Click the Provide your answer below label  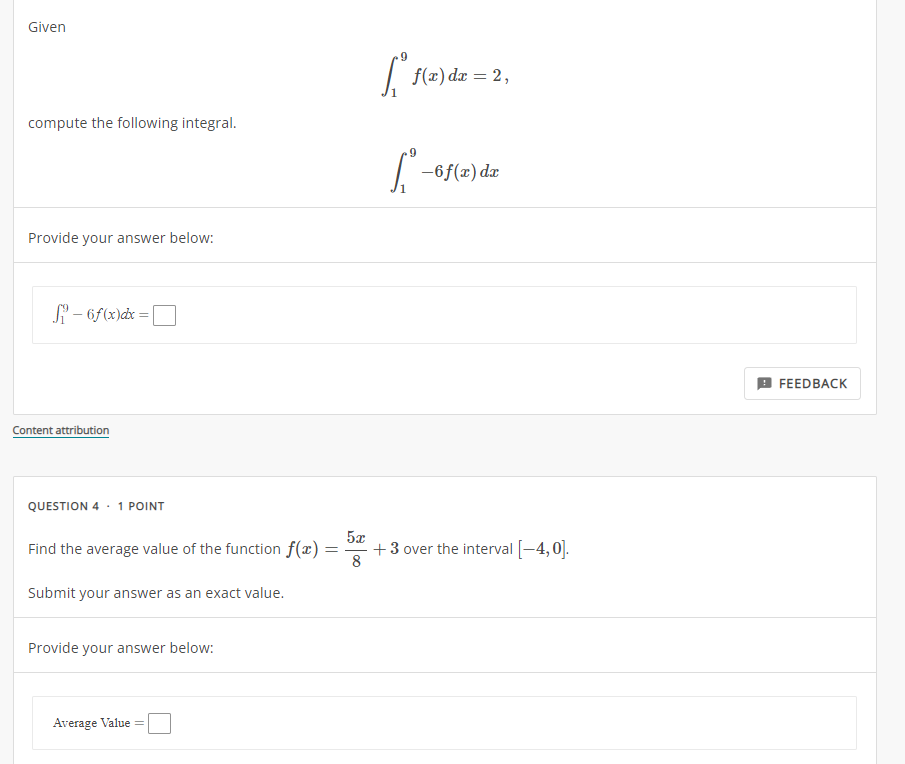pyautogui.click(x=120, y=237)
